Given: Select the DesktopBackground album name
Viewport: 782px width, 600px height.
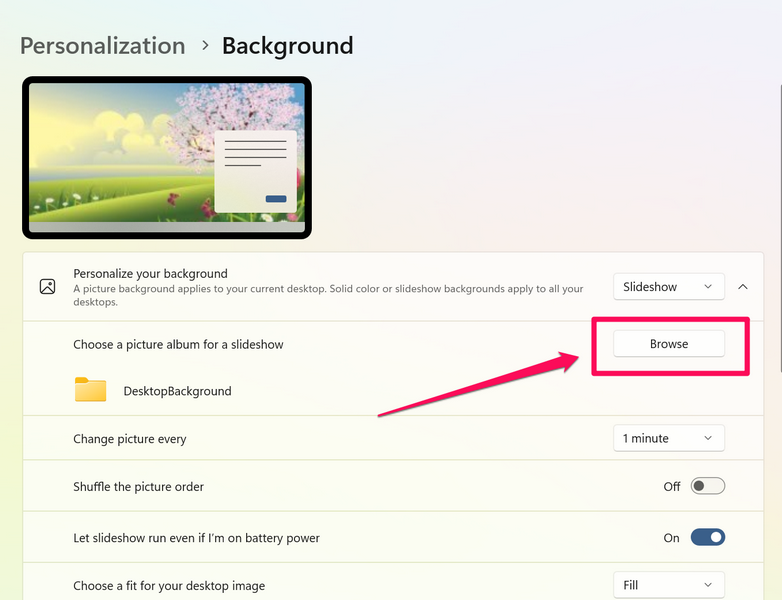Looking at the screenshot, I should 177,391.
